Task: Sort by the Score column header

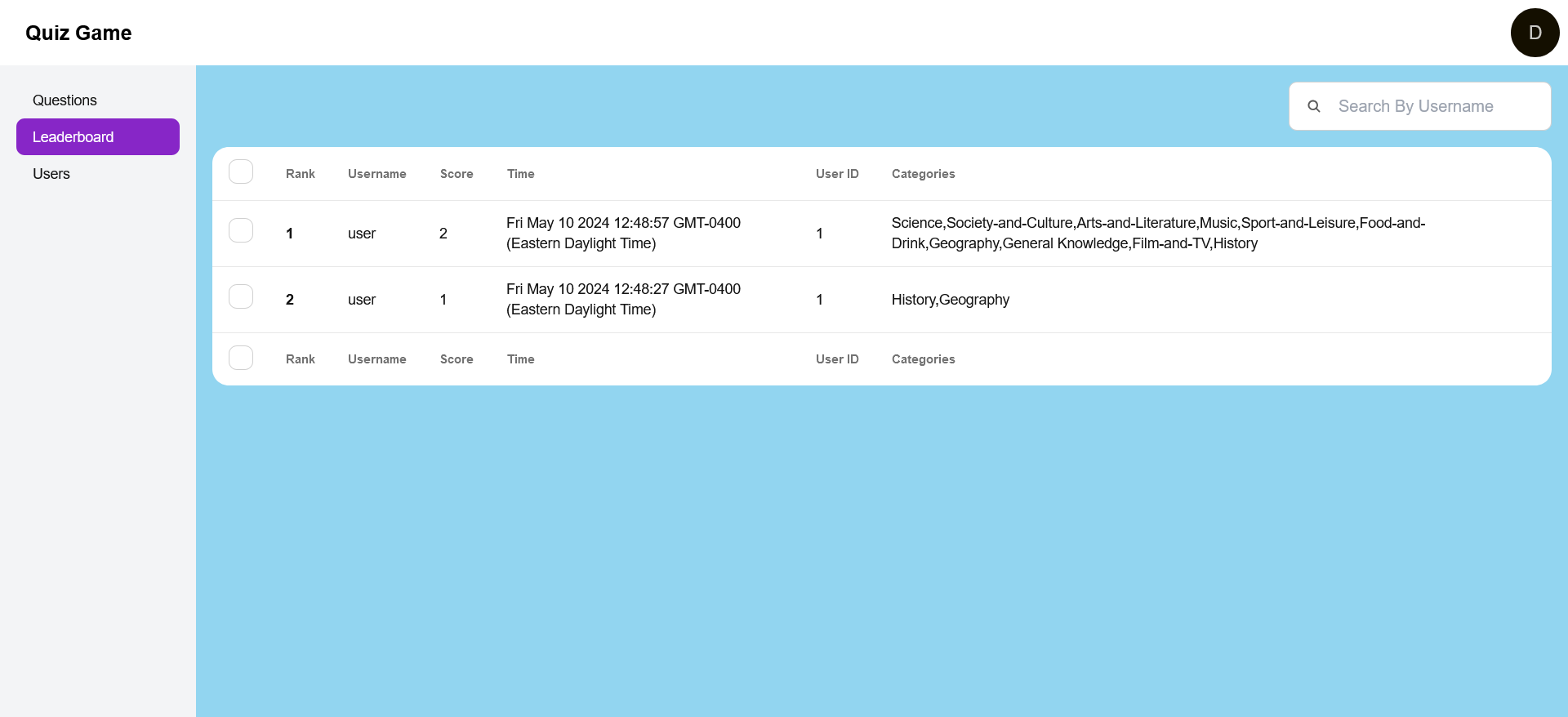Action: pyautogui.click(x=457, y=174)
